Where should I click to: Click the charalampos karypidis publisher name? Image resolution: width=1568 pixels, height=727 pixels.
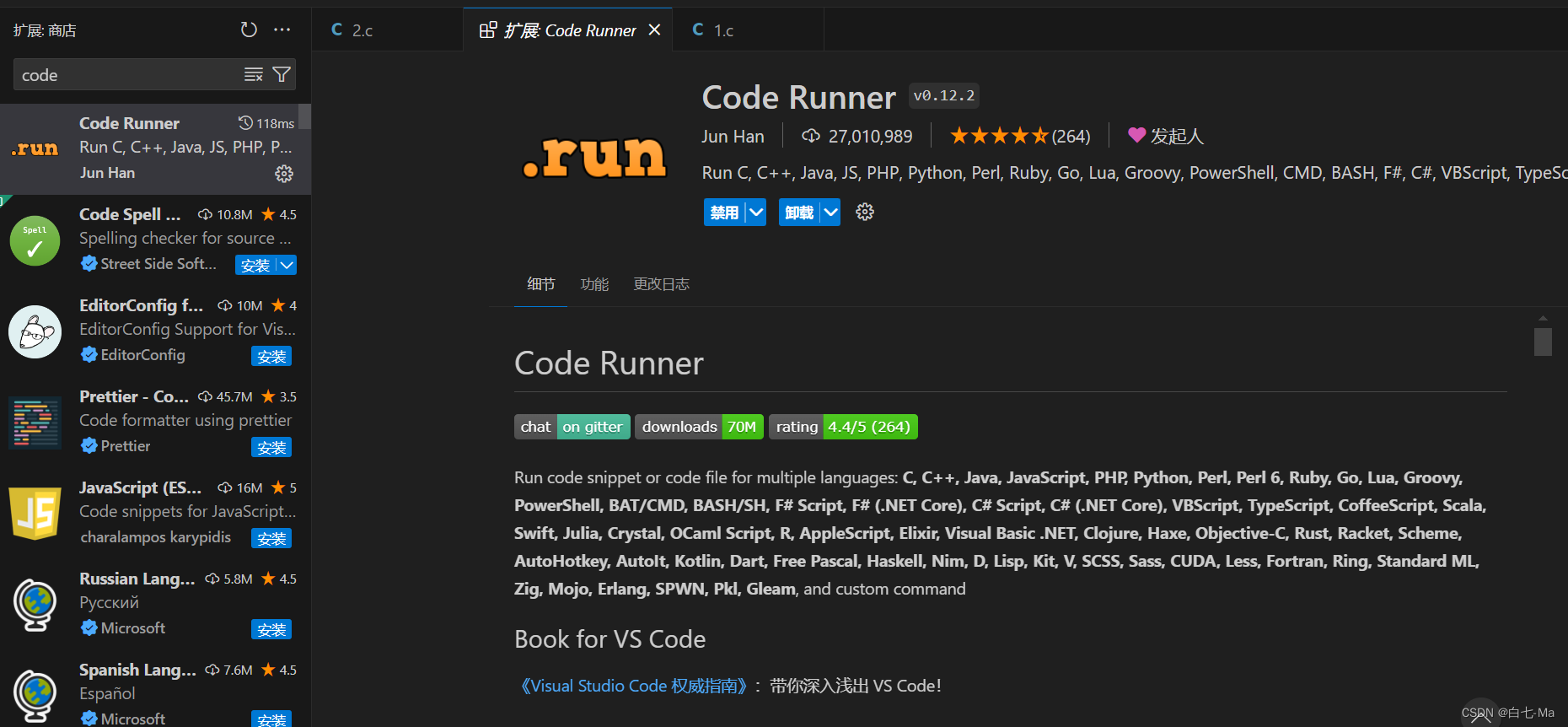click(155, 537)
